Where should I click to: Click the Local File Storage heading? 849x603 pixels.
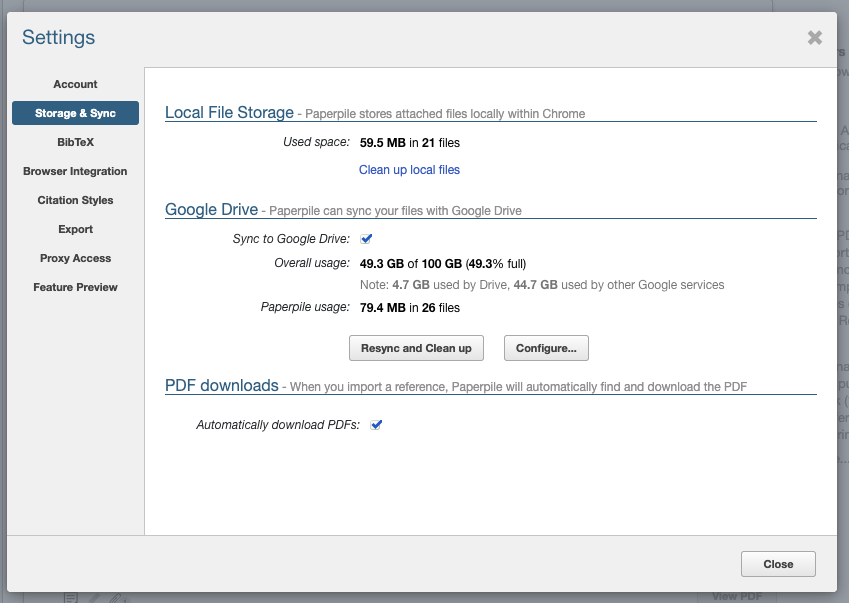[229, 112]
